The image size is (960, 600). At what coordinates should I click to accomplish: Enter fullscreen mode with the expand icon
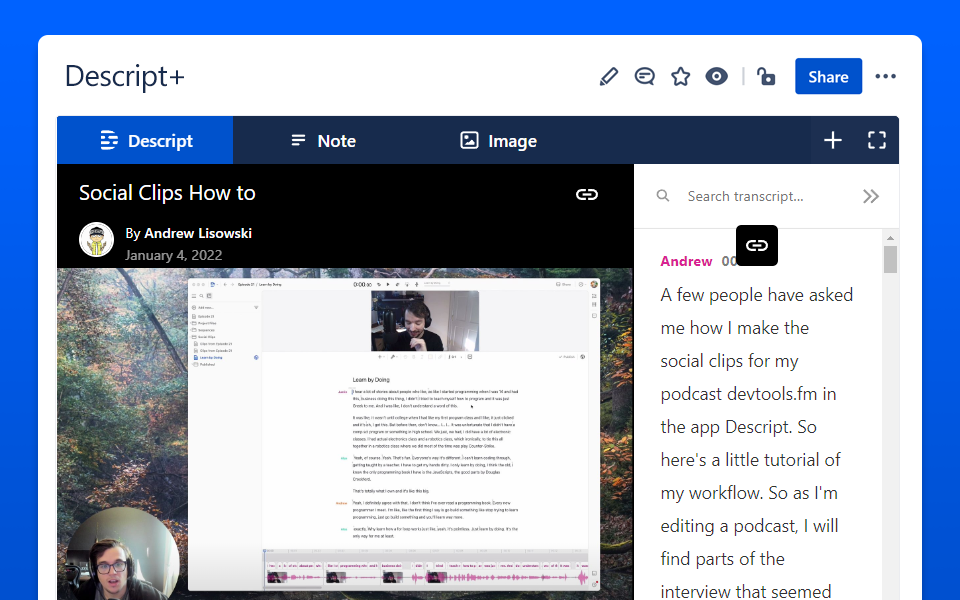click(877, 140)
